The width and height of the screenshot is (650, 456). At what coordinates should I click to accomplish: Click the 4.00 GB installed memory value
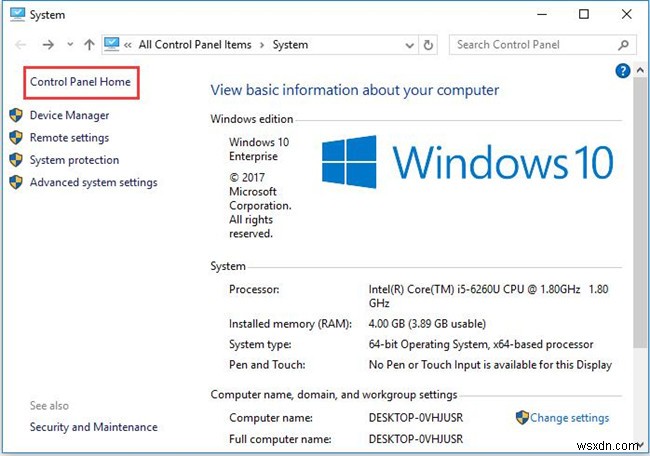pos(427,324)
